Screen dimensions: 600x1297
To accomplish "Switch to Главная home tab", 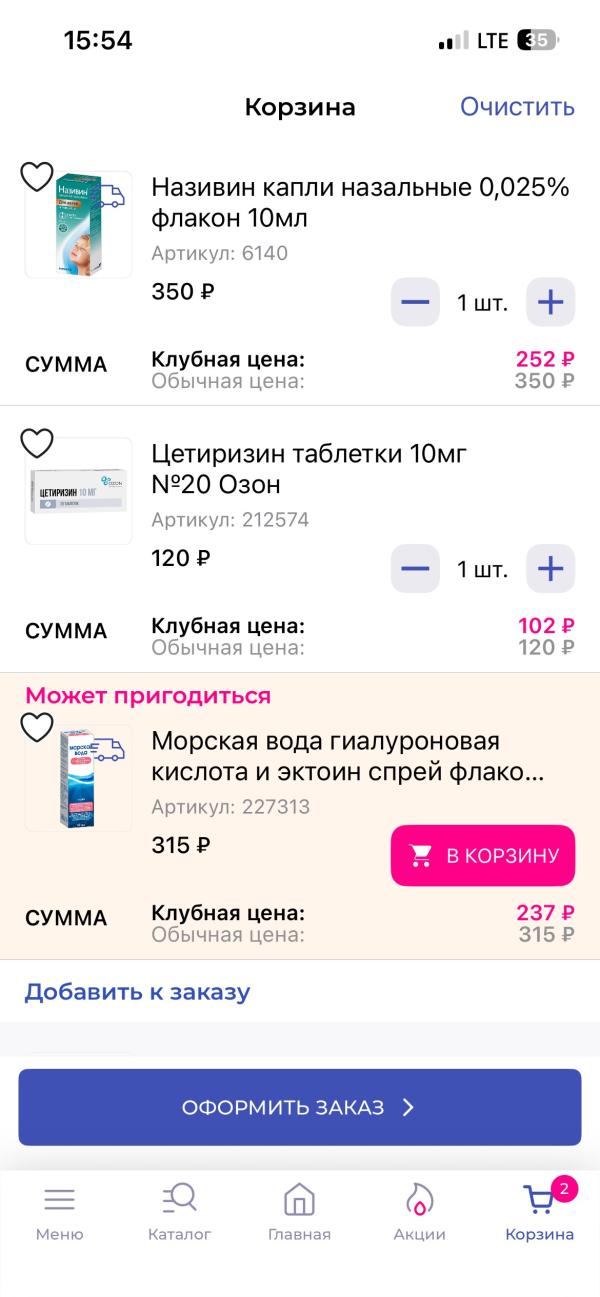I will pos(299,1211).
